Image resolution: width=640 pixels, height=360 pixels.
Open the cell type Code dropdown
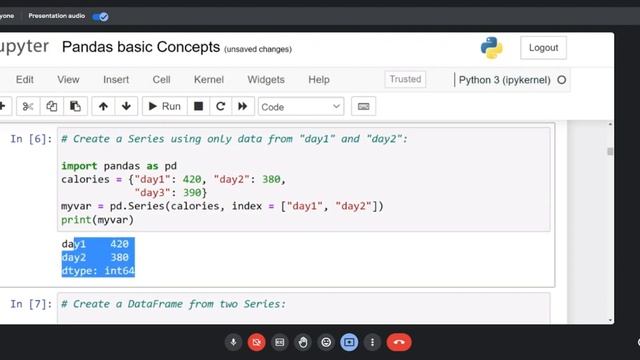301,107
